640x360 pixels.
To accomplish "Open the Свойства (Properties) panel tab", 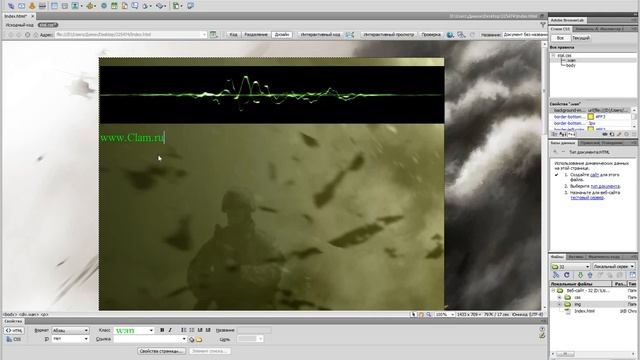I will tap(13, 321).
